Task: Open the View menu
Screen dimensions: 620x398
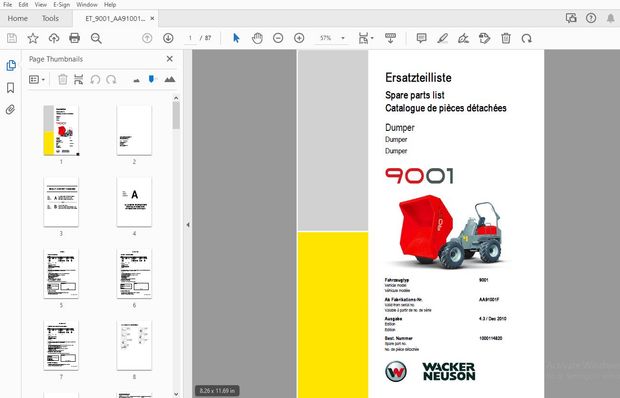Action: tap(40, 5)
